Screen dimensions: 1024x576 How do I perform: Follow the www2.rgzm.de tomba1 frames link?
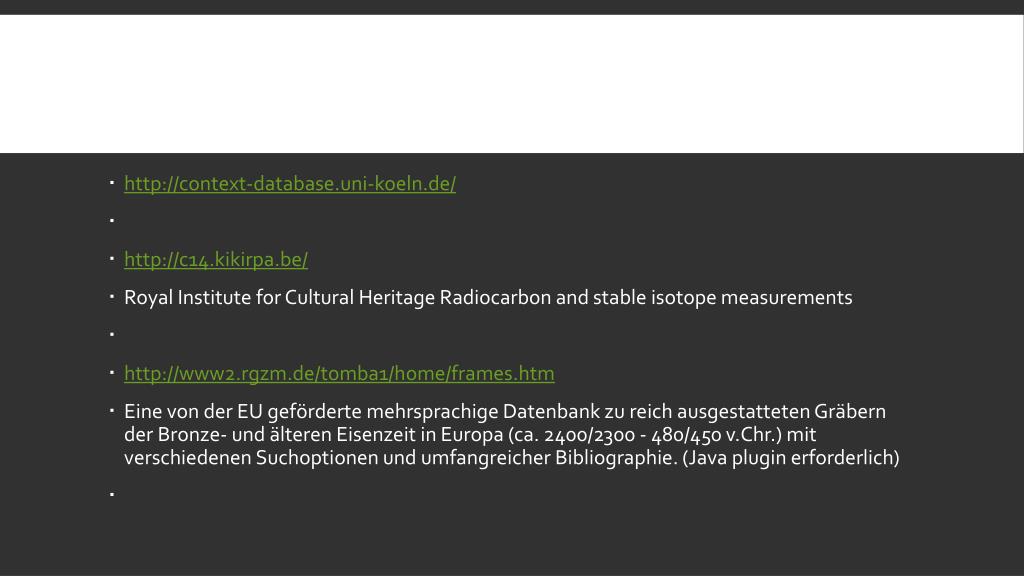point(339,374)
